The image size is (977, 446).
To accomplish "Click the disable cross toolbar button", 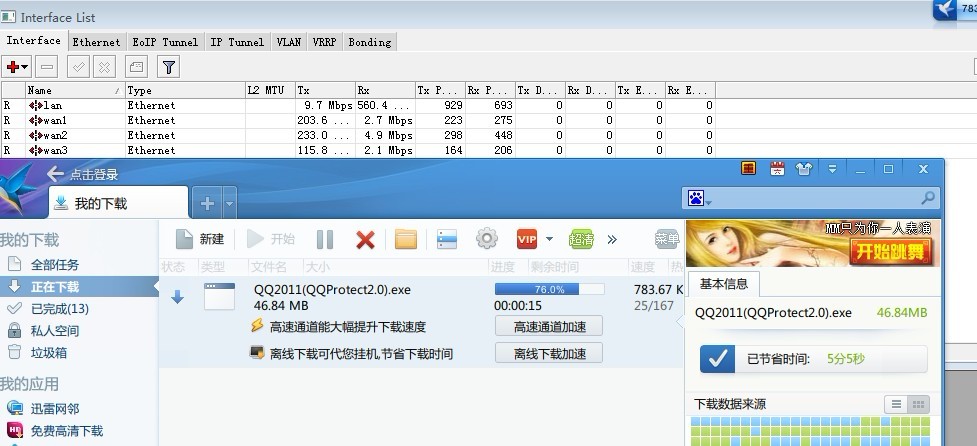I will click(105, 67).
